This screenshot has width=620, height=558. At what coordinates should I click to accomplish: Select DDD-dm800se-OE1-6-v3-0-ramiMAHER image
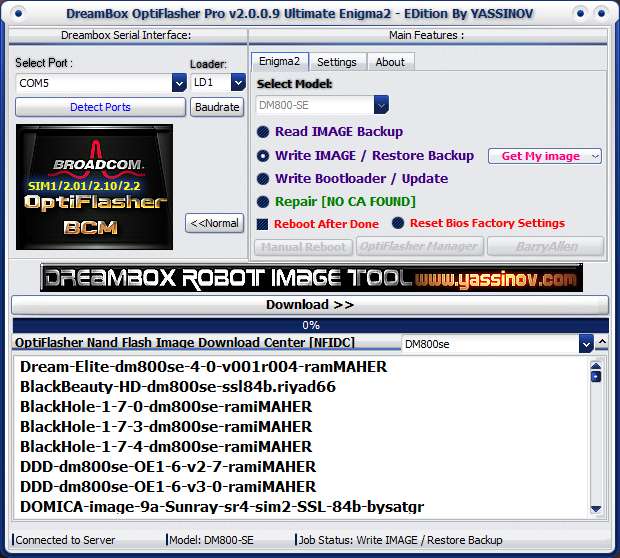point(168,487)
